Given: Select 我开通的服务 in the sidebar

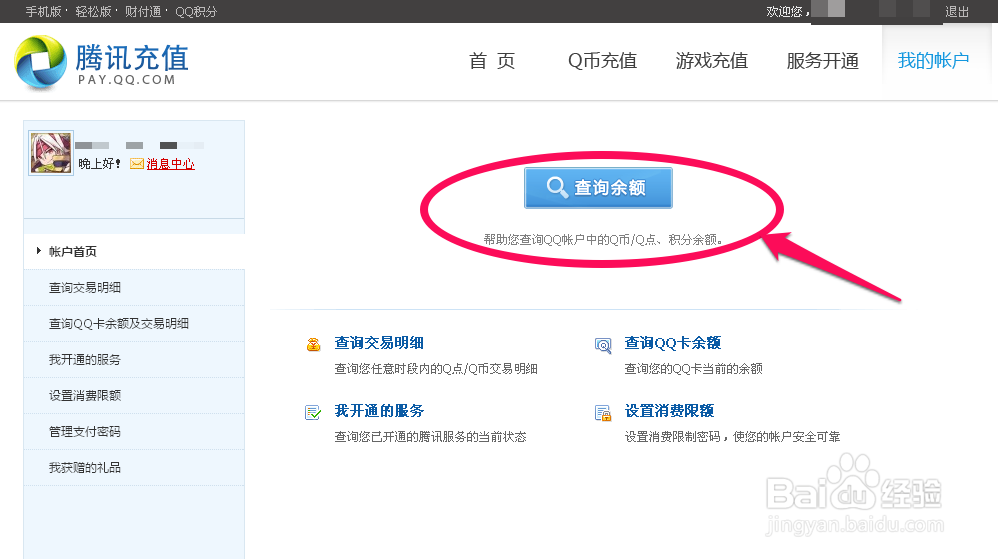Looking at the screenshot, I should click(134, 360).
